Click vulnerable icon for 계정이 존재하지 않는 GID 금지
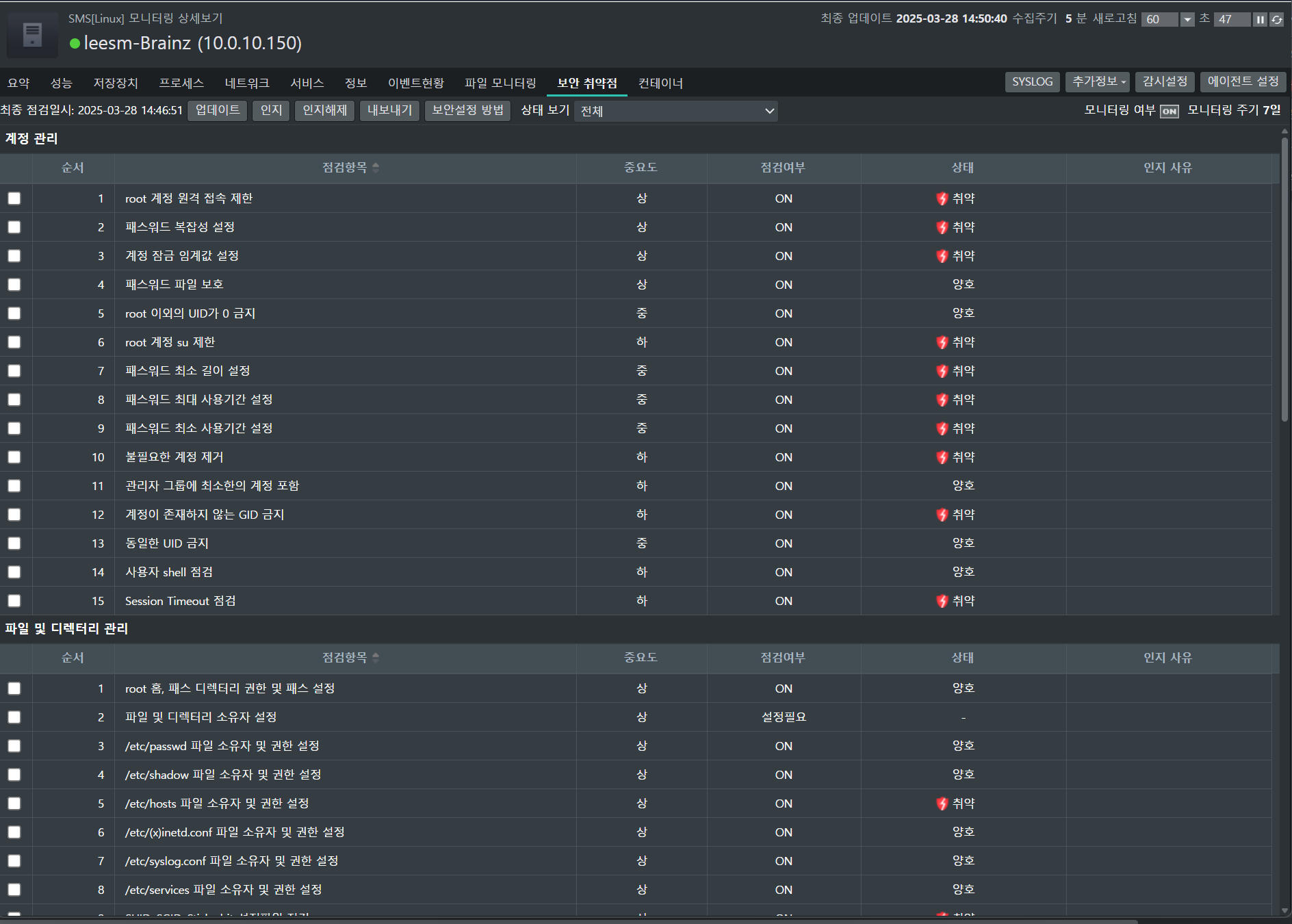Image resolution: width=1292 pixels, height=924 pixels. [942, 515]
